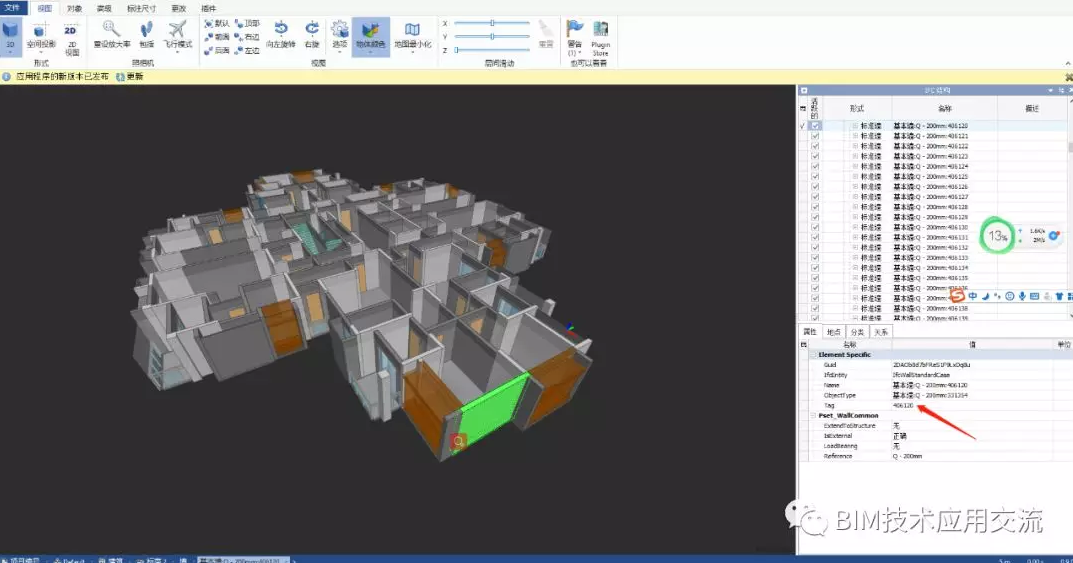
Task: Click the emoji face icon in IME toolbar
Action: click(1009, 296)
